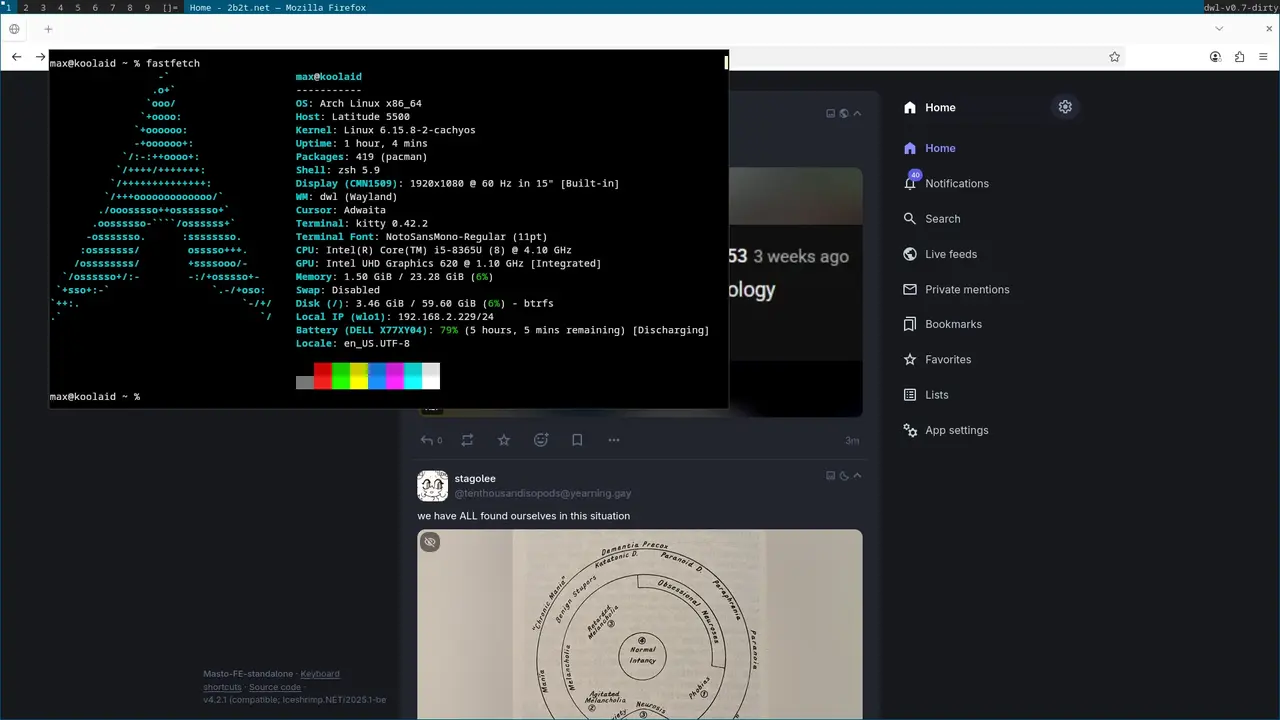This screenshot has width=1280, height=720.
Task: Open the Source code link in footer
Action: pyautogui.click(x=274, y=687)
